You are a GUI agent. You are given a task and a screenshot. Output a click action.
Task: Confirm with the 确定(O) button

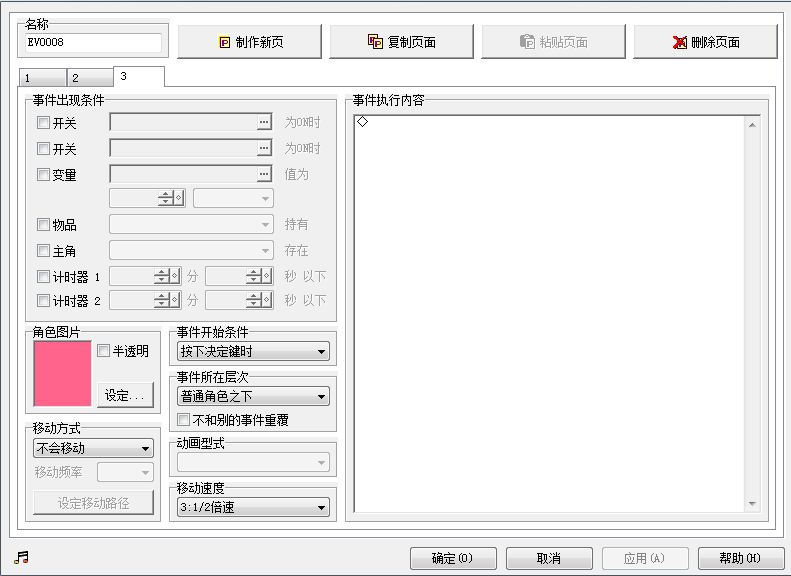point(453,558)
